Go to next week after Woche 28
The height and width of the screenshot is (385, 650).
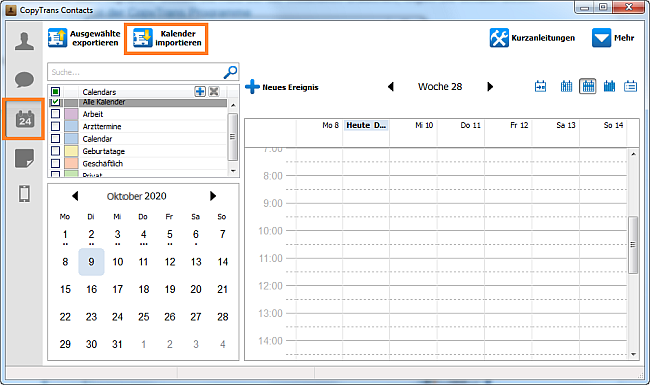[490, 87]
